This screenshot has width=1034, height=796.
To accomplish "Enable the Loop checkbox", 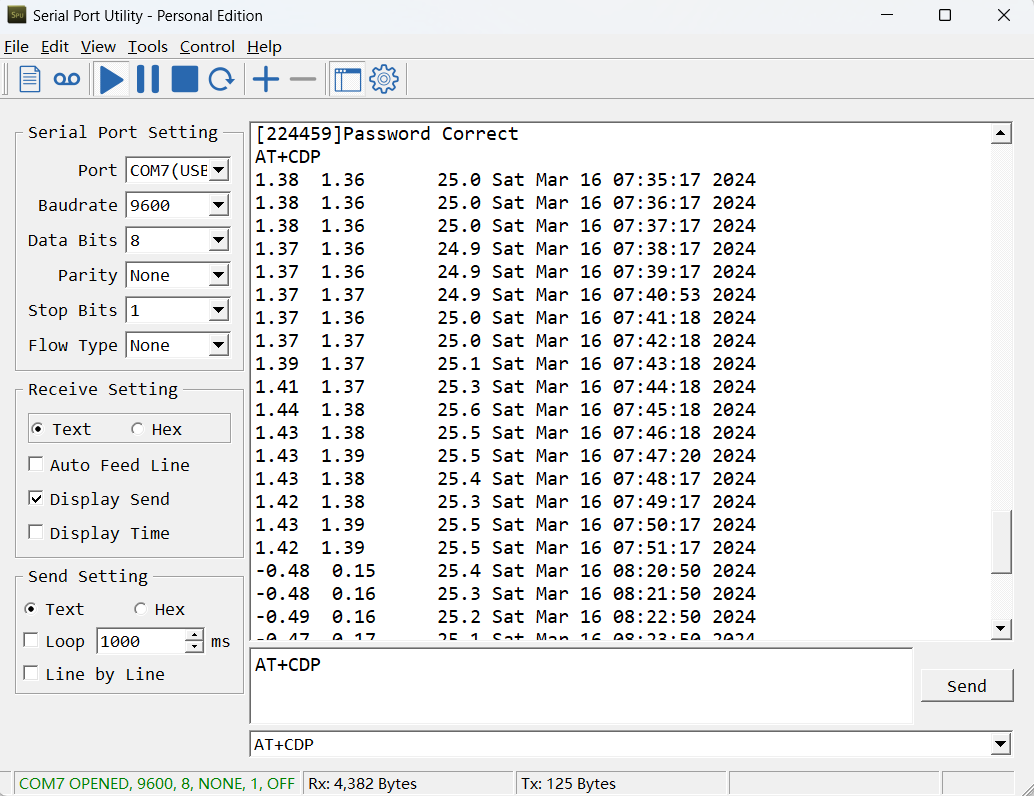I will 30,640.
